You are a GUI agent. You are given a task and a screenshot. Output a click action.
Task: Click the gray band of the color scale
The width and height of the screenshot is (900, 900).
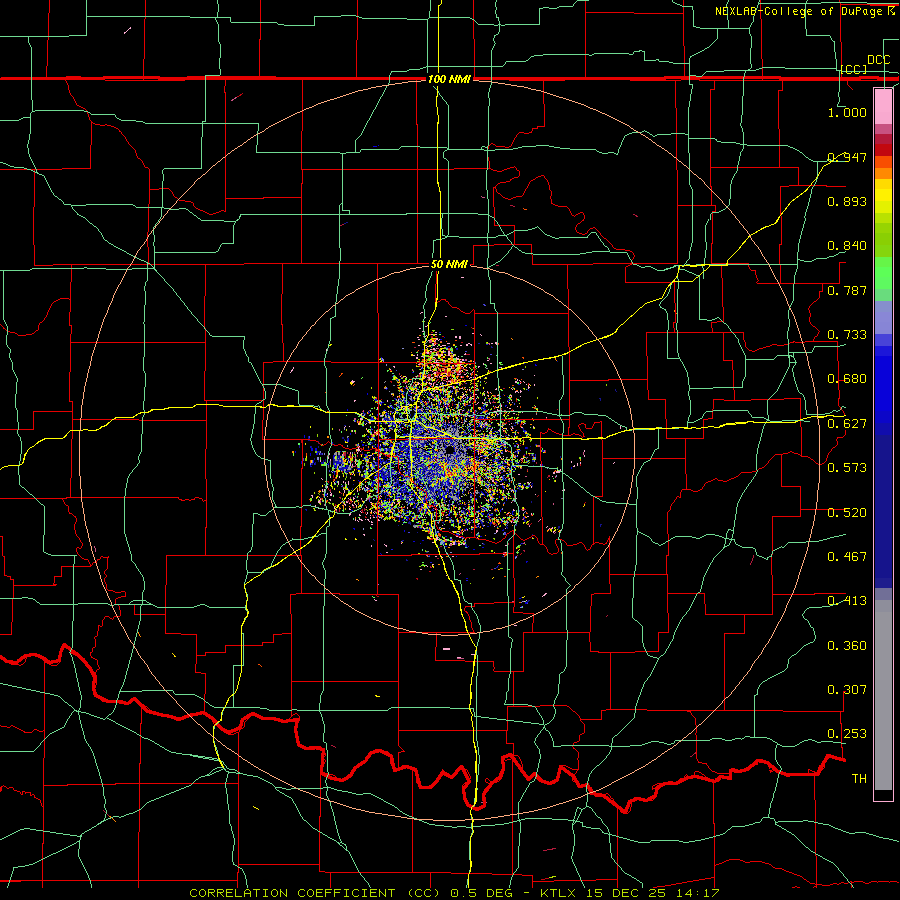click(x=883, y=695)
